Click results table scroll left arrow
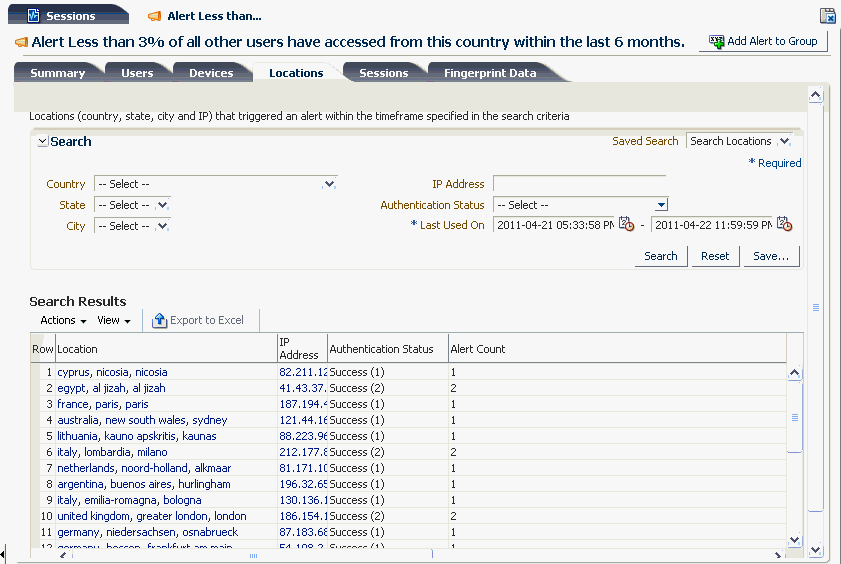 63,555
